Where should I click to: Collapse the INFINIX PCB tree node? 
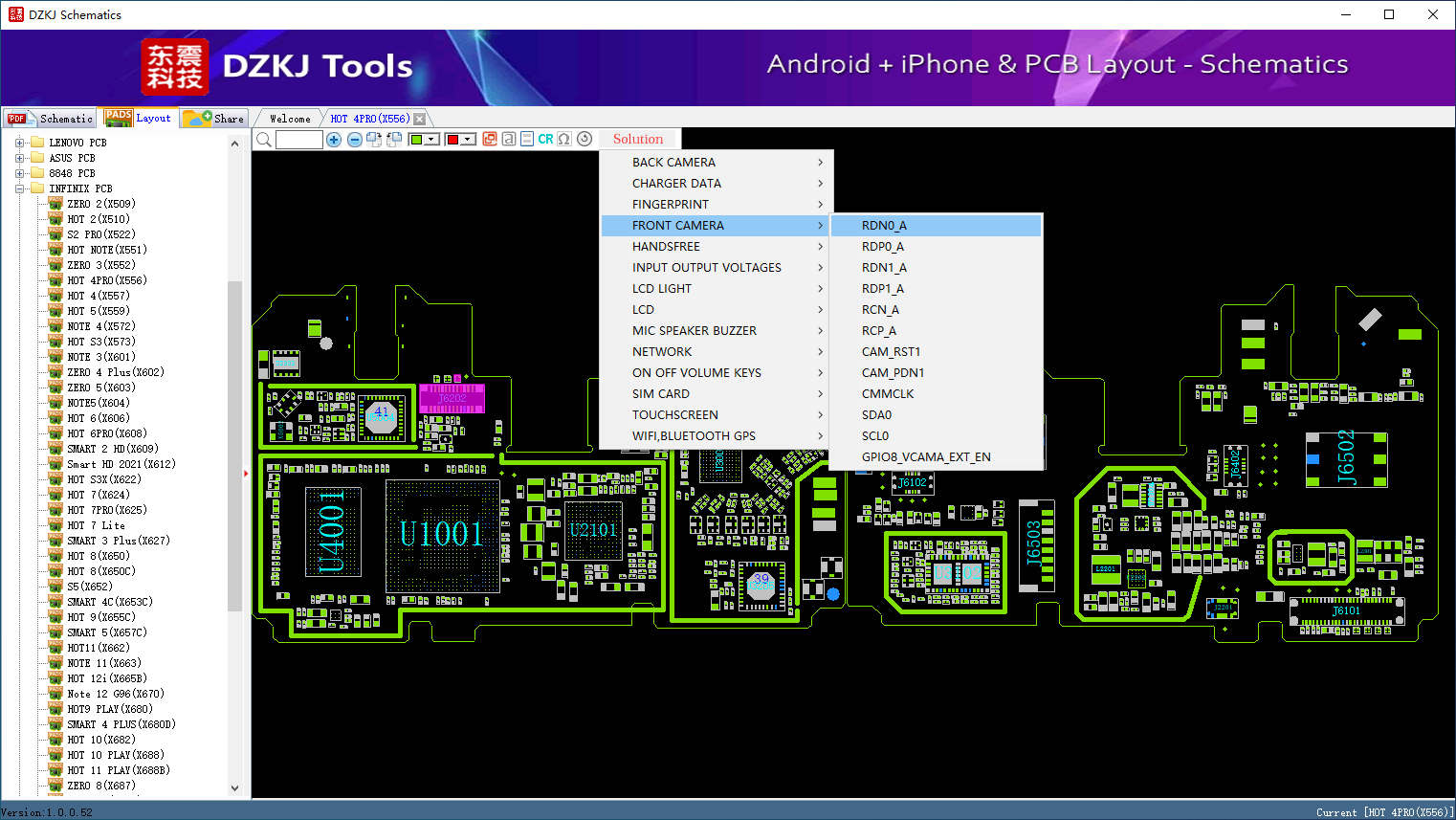click(x=19, y=188)
